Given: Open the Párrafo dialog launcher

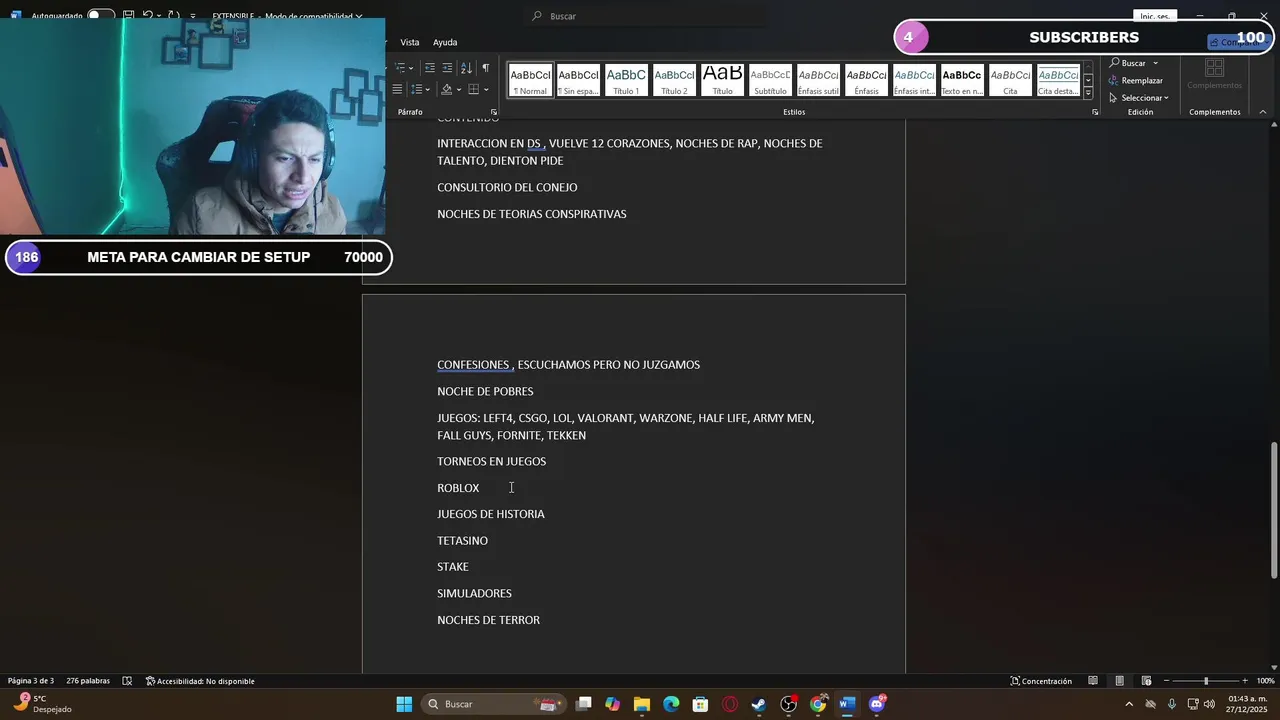Looking at the screenshot, I should (x=494, y=112).
